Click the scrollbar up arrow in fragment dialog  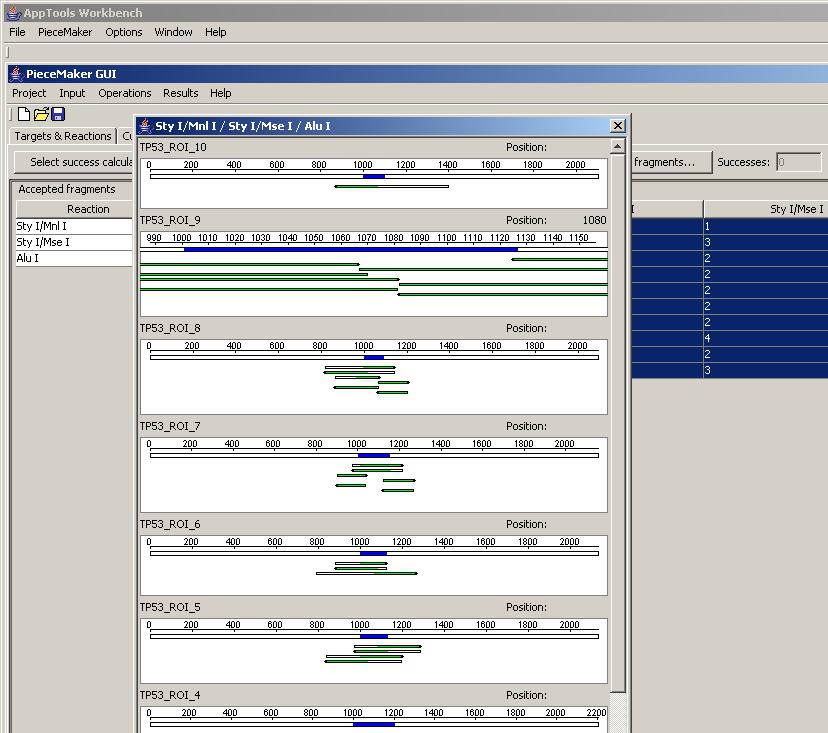(618, 147)
